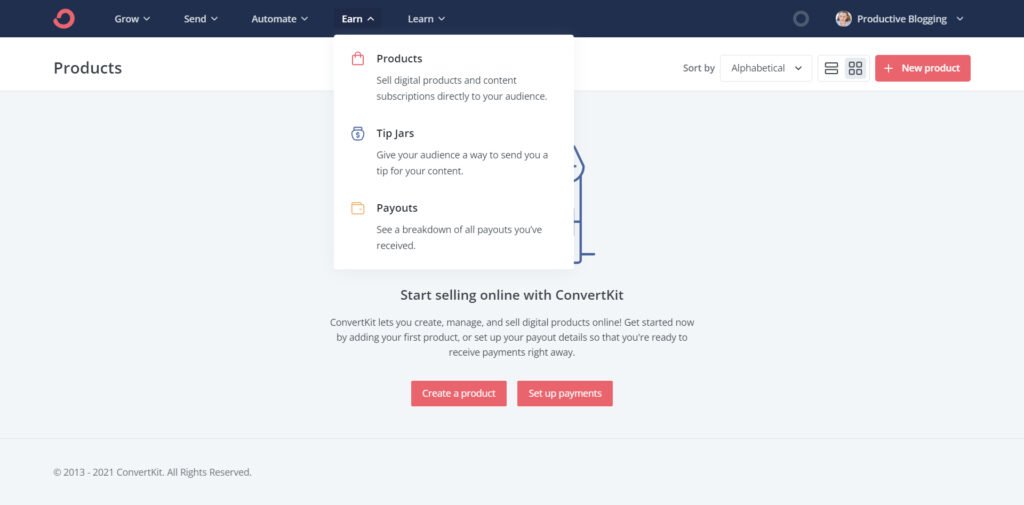Open the Learn dropdown menu
The height and width of the screenshot is (505, 1024).
point(426,19)
